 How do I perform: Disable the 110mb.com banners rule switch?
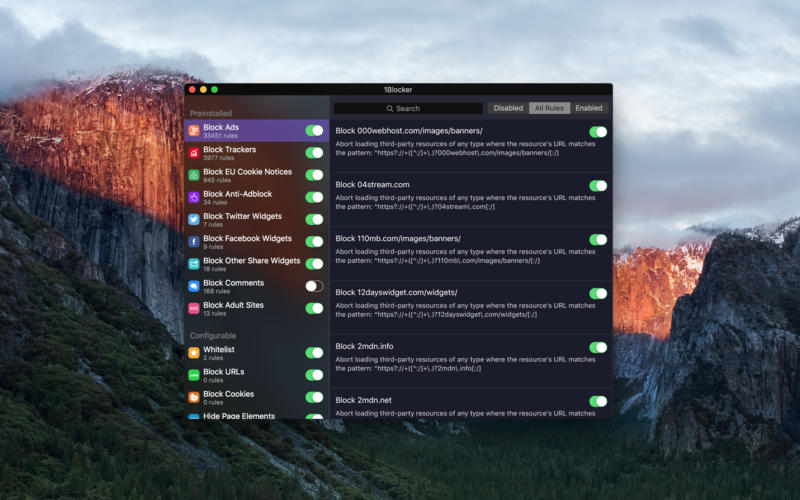[x=598, y=240]
